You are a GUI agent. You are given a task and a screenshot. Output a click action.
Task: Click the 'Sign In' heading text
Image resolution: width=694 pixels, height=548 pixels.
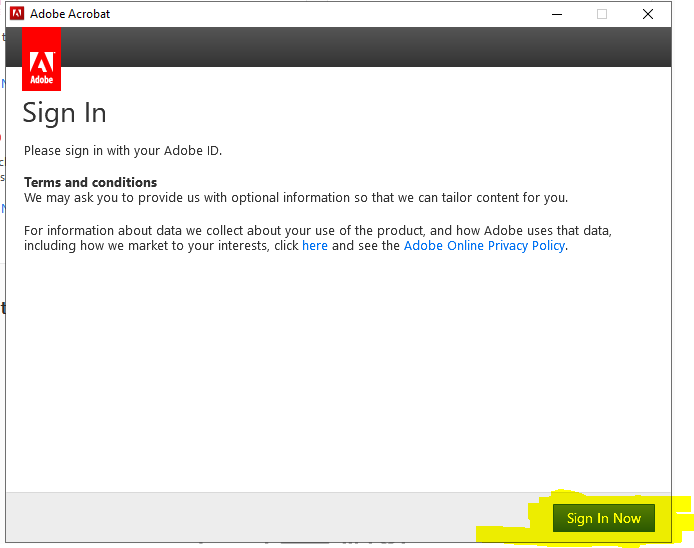coord(65,113)
